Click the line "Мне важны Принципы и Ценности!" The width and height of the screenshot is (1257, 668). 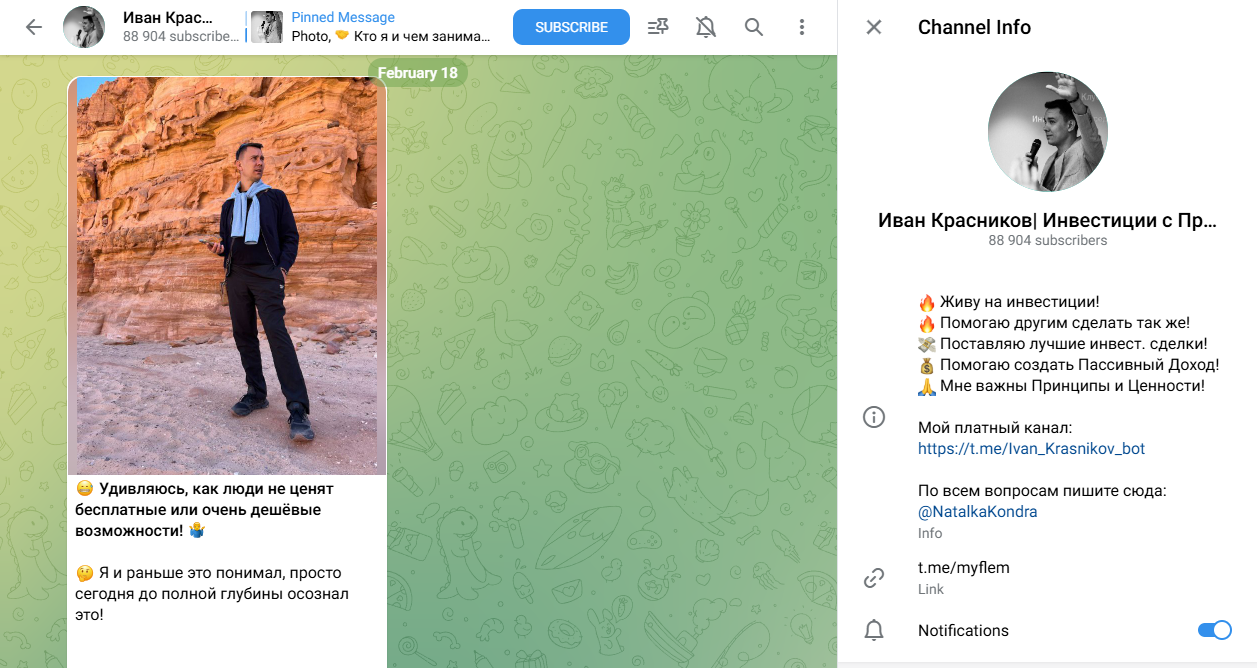pos(1061,385)
